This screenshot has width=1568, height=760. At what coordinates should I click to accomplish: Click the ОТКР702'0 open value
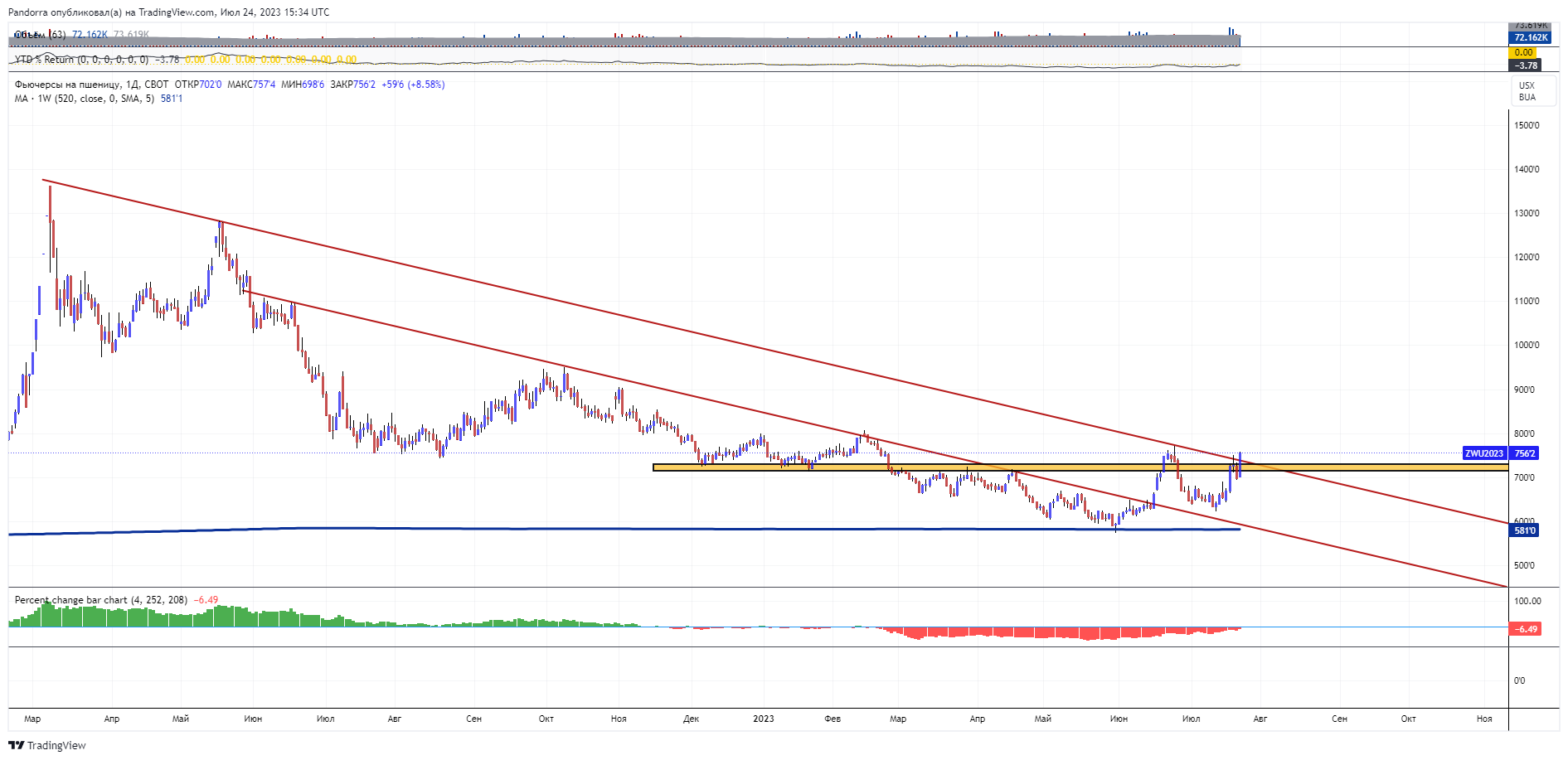pyautogui.click(x=198, y=85)
